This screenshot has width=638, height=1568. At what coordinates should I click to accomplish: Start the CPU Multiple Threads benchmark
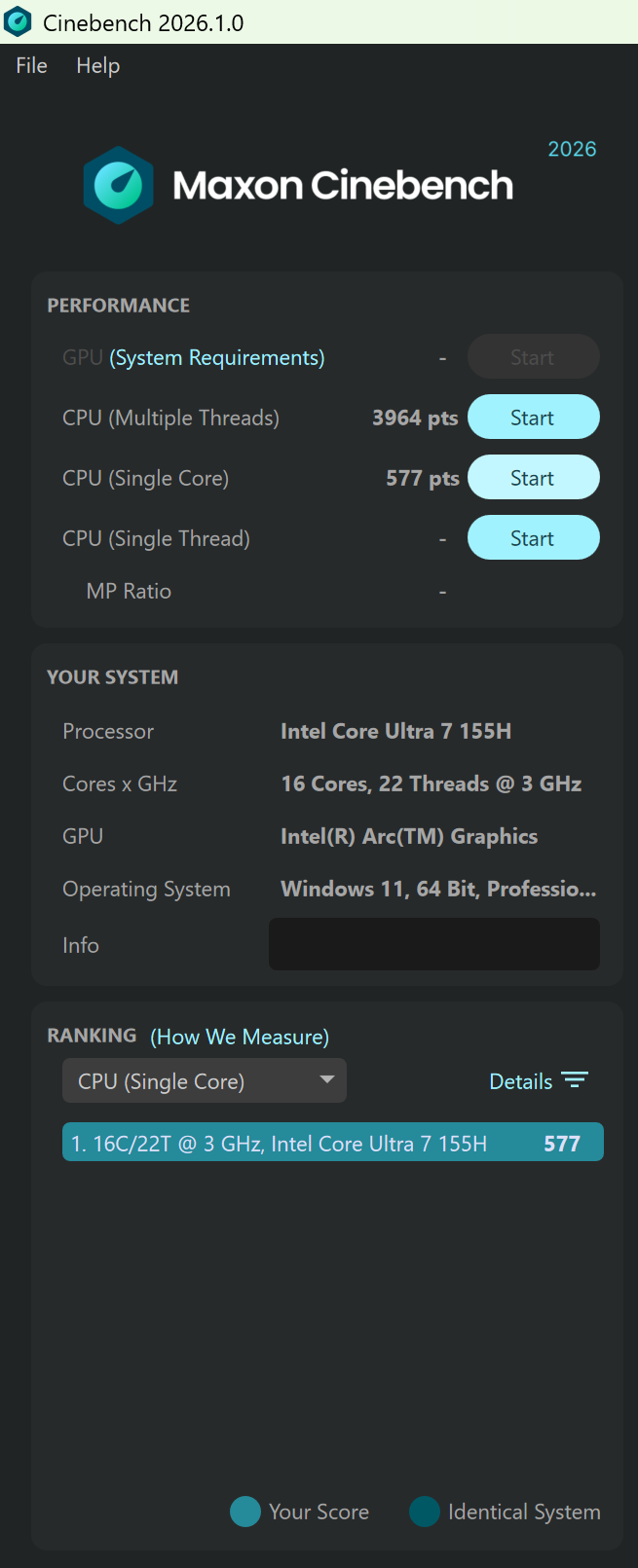(x=533, y=418)
